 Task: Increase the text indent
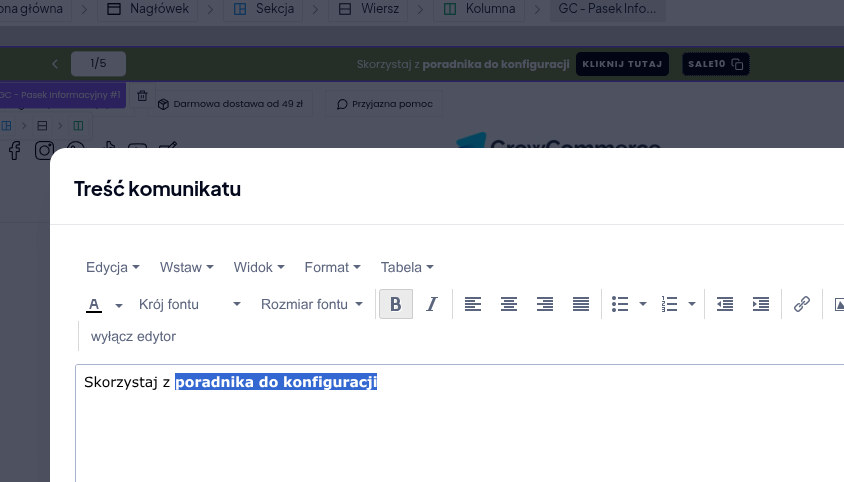coord(761,304)
